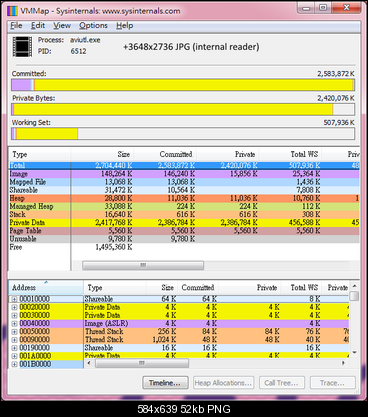This screenshot has height=417, width=368.
Task: Sort details list by Address column header
Action: tap(46, 288)
